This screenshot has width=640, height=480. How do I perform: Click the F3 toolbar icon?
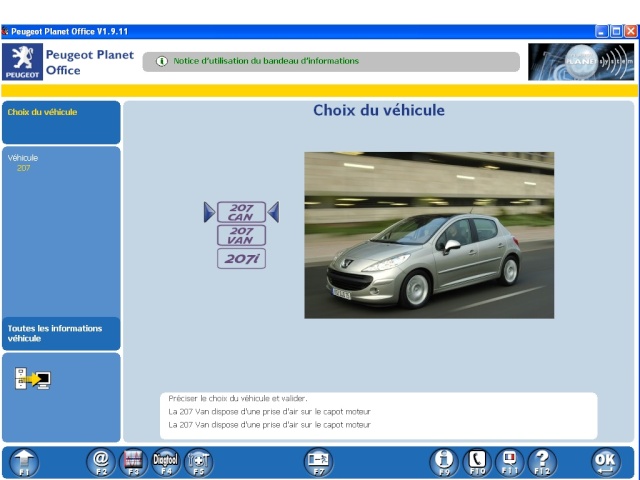click(x=133, y=463)
